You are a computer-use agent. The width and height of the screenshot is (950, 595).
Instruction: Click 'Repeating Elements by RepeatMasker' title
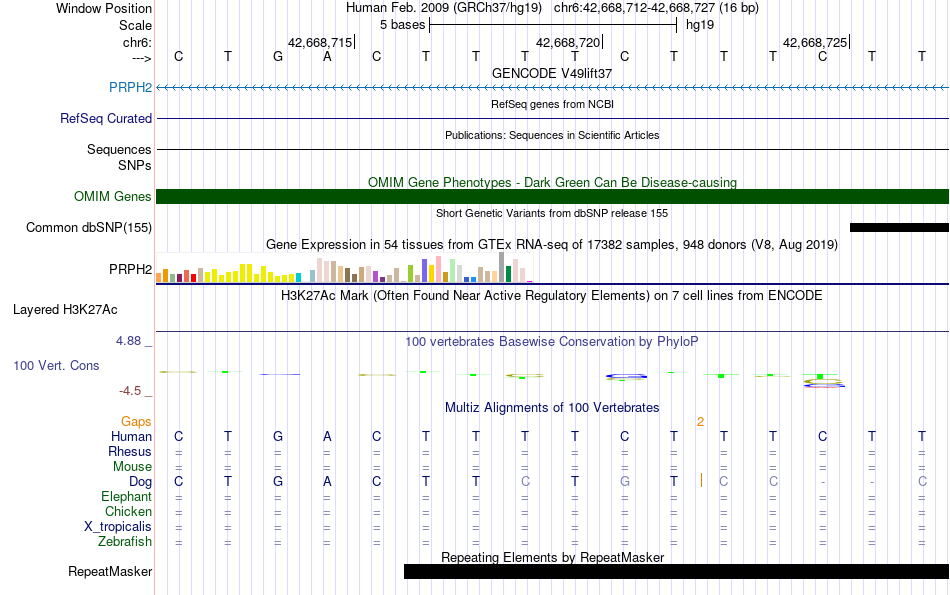point(552,557)
